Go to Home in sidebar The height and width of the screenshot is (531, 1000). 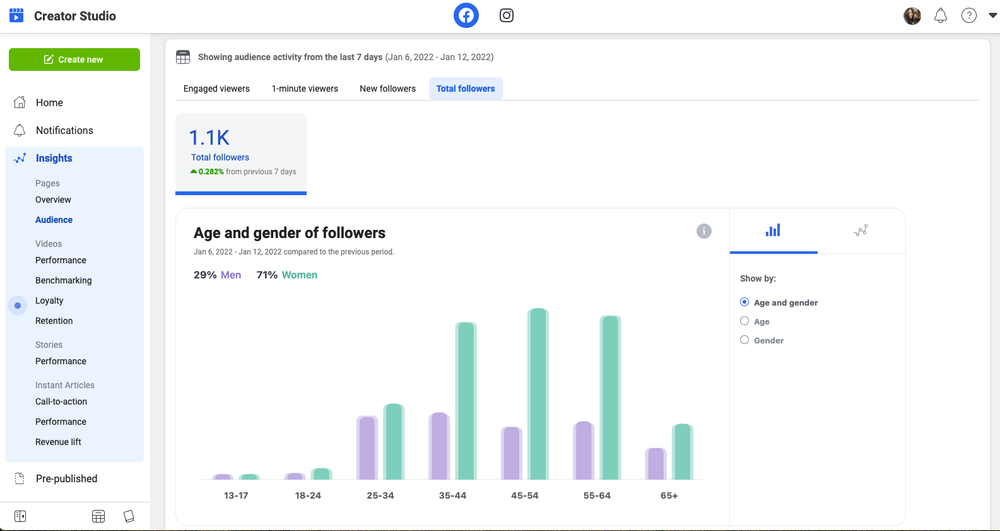(49, 103)
